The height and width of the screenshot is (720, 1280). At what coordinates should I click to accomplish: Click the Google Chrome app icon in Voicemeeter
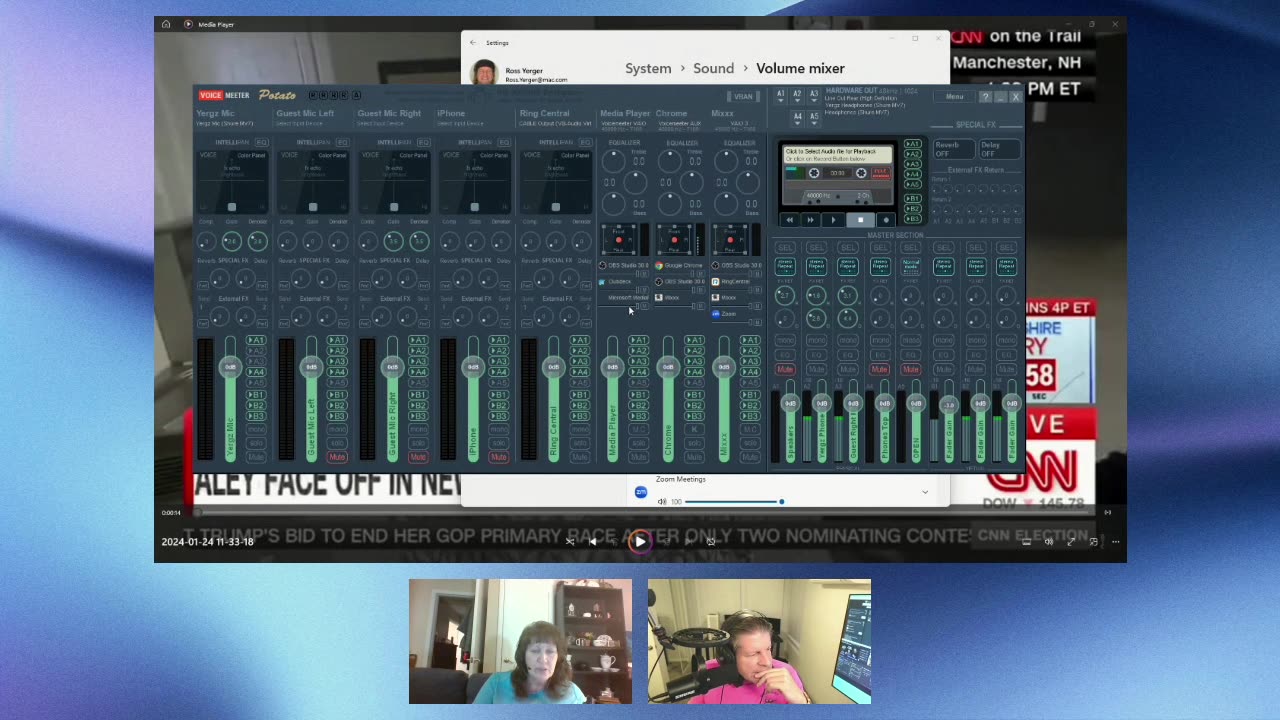pyautogui.click(x=658, y=265)
